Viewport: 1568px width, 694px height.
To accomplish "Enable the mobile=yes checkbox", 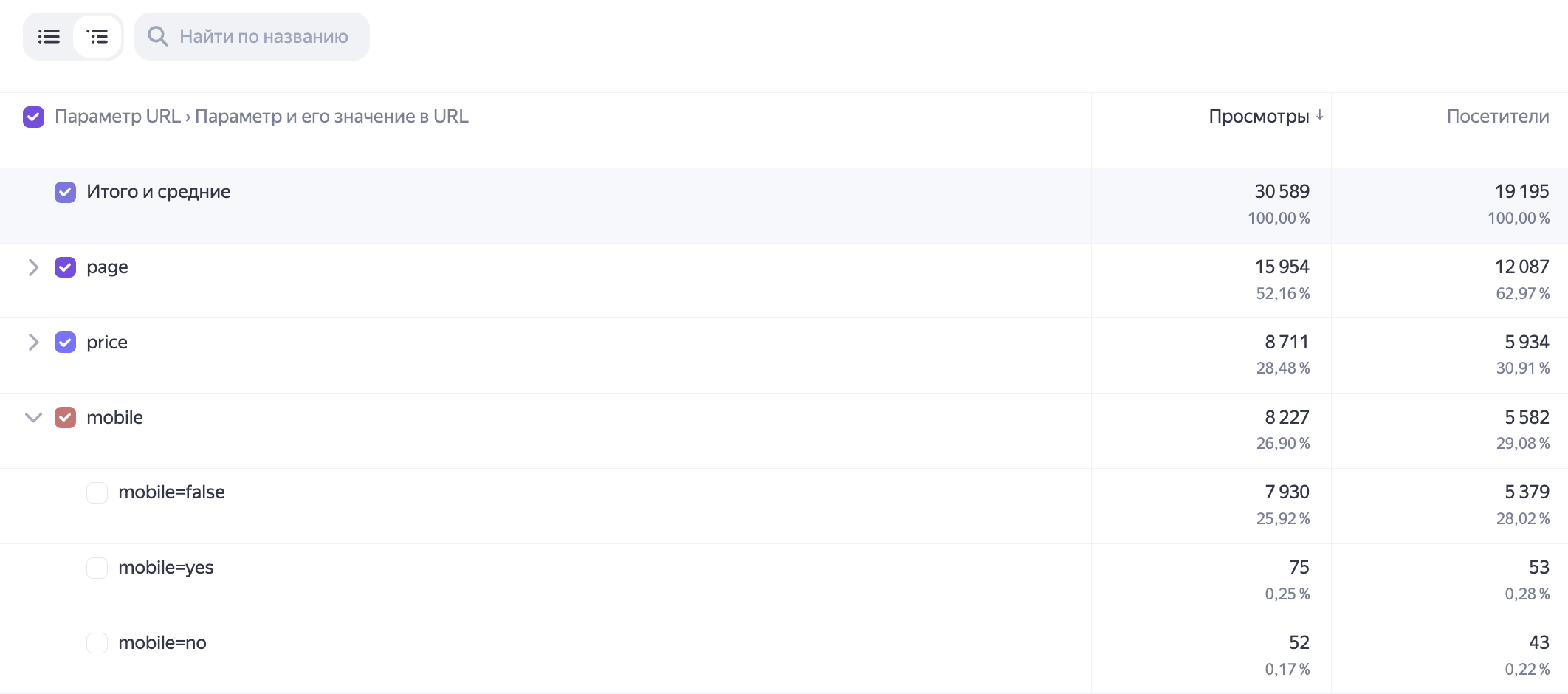I will pos(97,568).
